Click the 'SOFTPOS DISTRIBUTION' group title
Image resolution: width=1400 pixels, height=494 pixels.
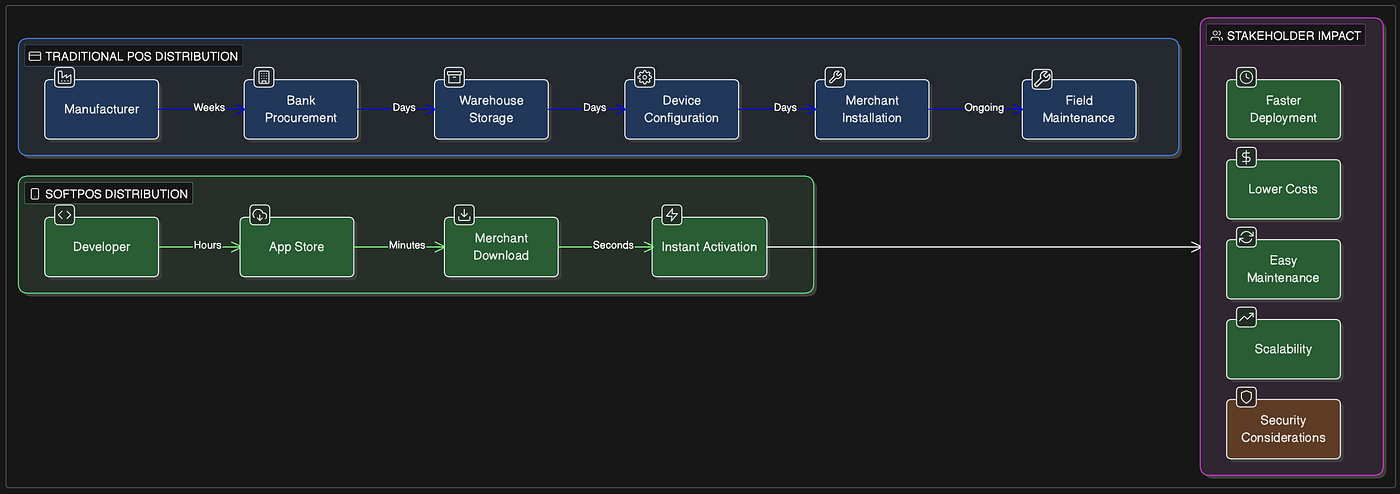tap(116, 194)
